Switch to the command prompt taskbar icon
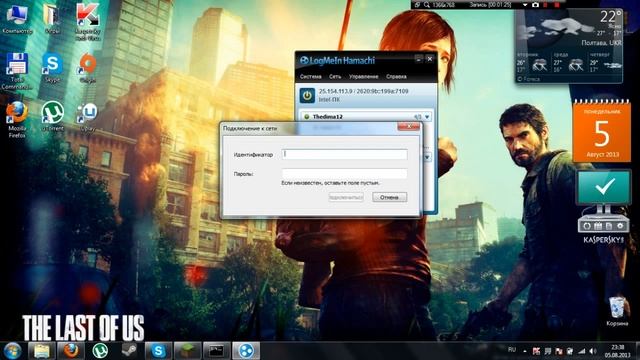The height and width of the screenshot is (360, 640). pos(217,351)
